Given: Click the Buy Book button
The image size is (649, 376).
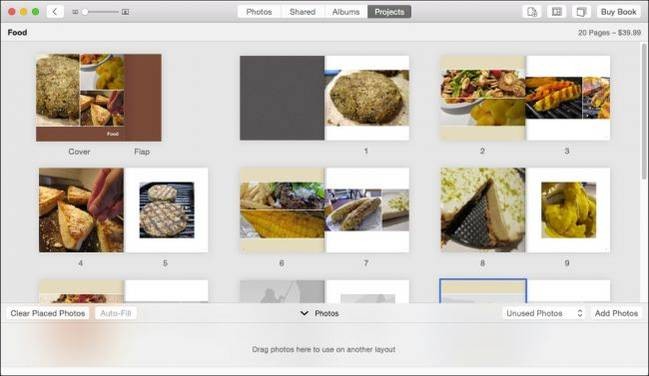Looking at the screenshot, I should click(618, 12).
